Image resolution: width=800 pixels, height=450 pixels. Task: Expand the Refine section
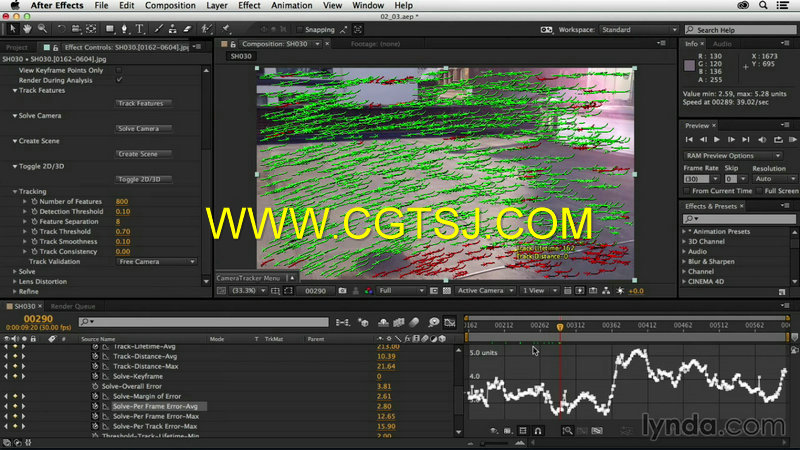(15, 291)
